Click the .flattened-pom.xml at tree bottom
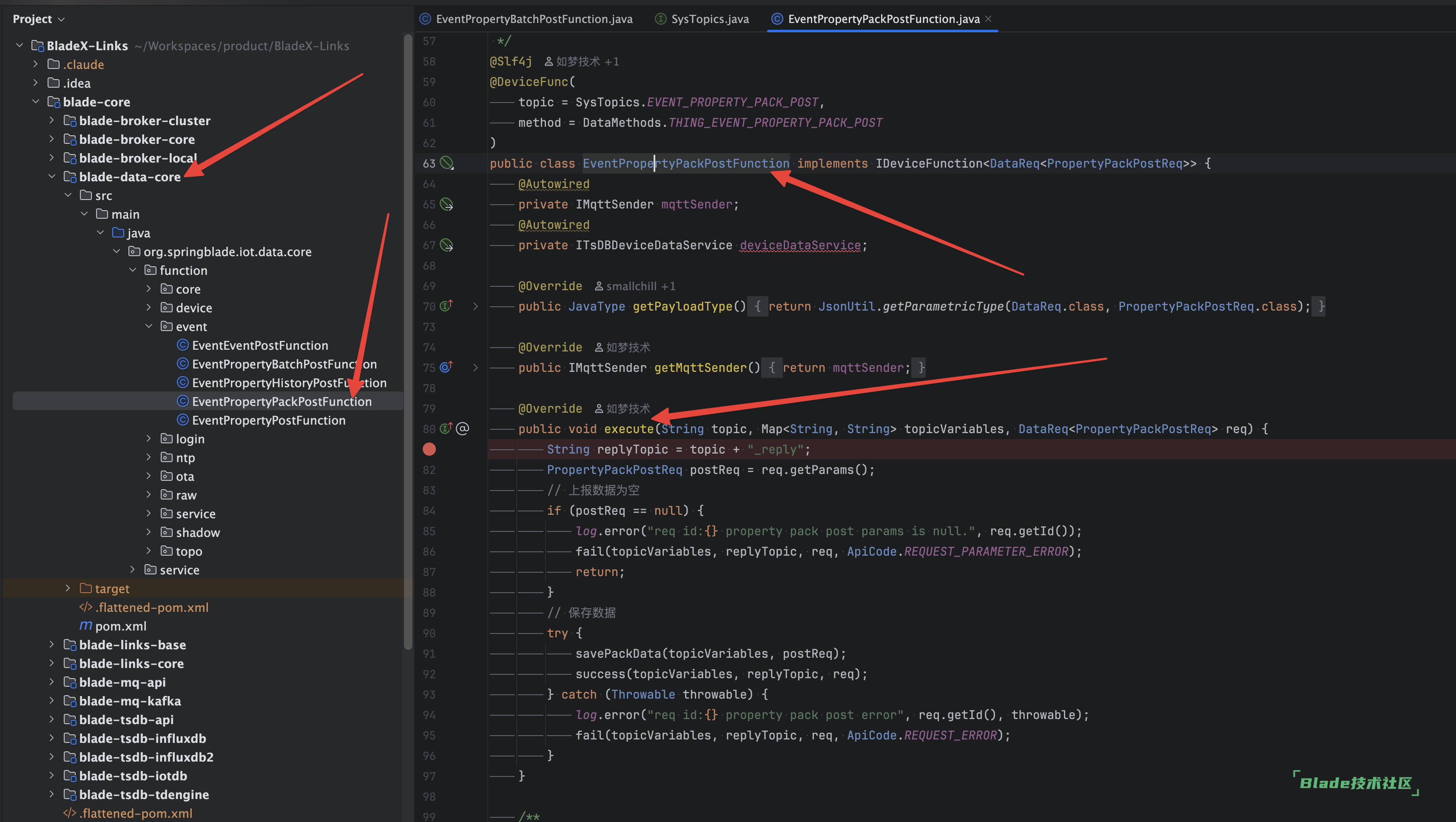The image size is (1456, 822). 128,813
